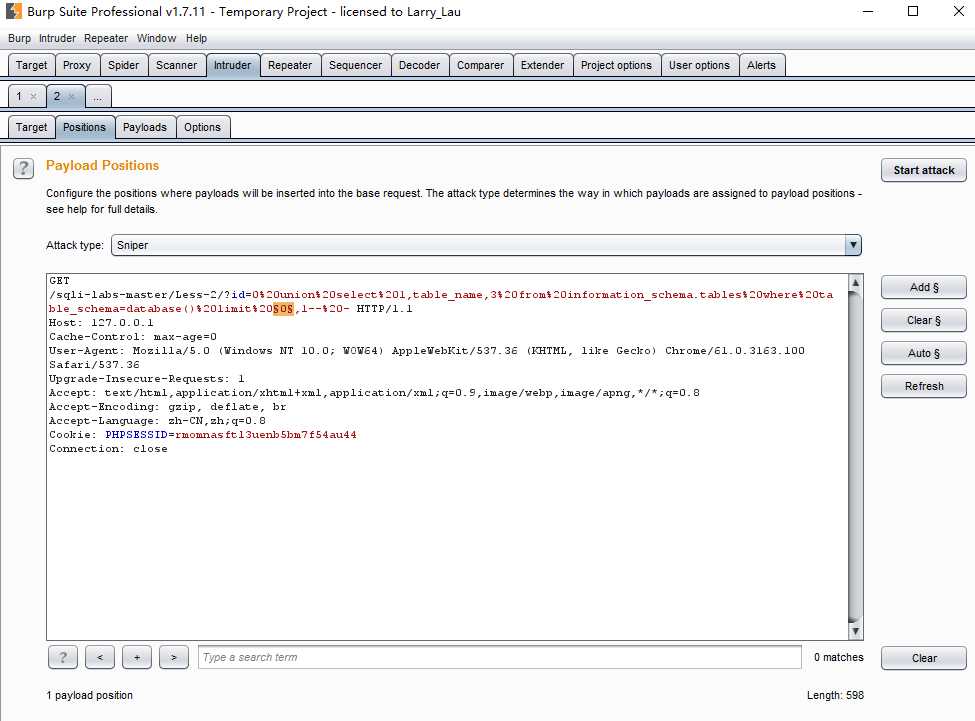The width and height of the screenshot is (975, 721).
Task: Open search help question mark button
Action: [63, 657]
